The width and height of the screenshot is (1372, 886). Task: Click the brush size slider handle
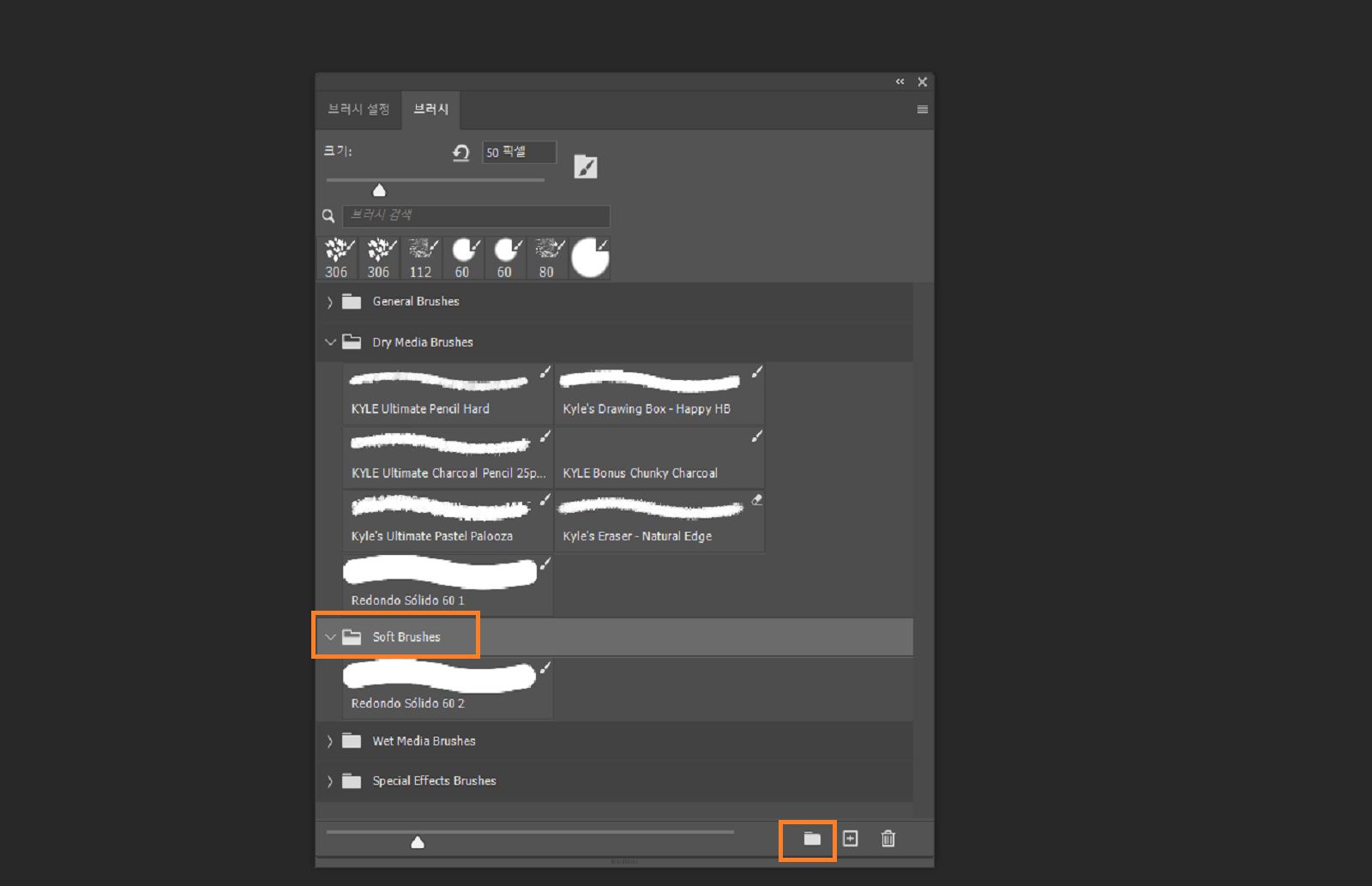379,190
